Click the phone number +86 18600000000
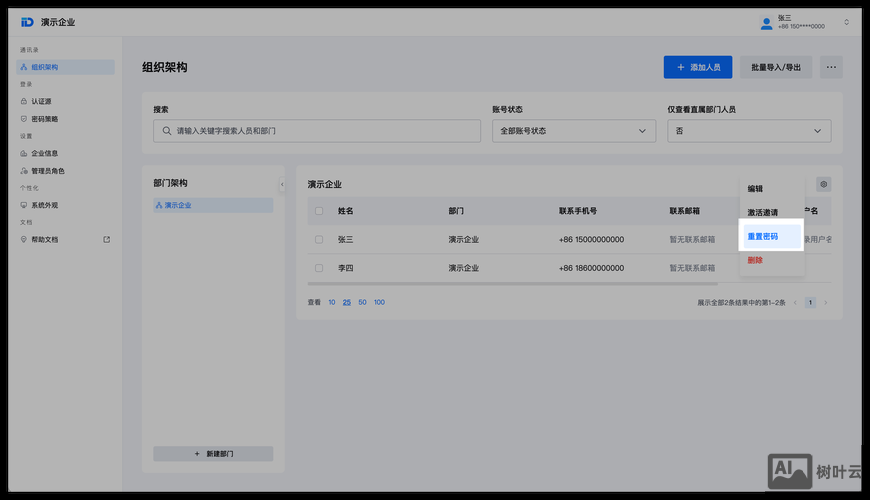 (x=591, y=268)
